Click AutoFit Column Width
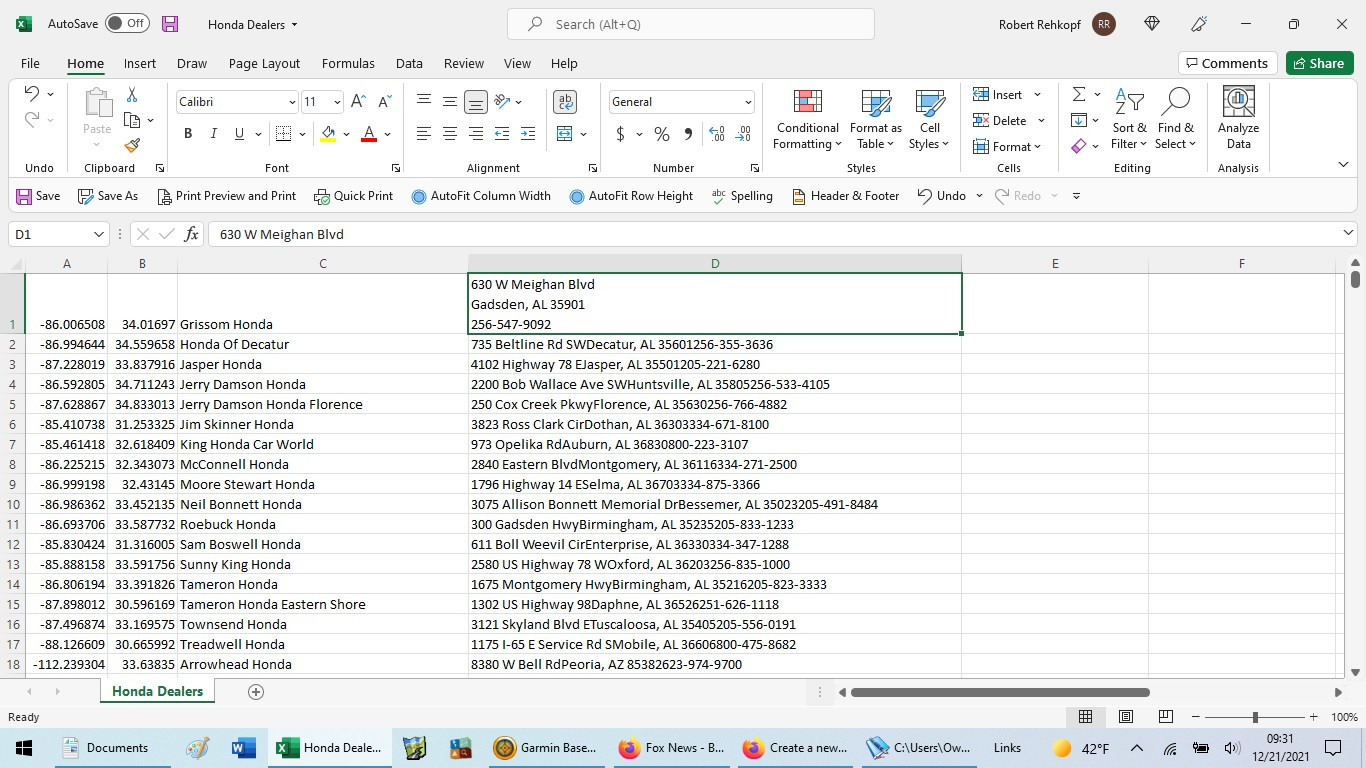 click(481, 196)
